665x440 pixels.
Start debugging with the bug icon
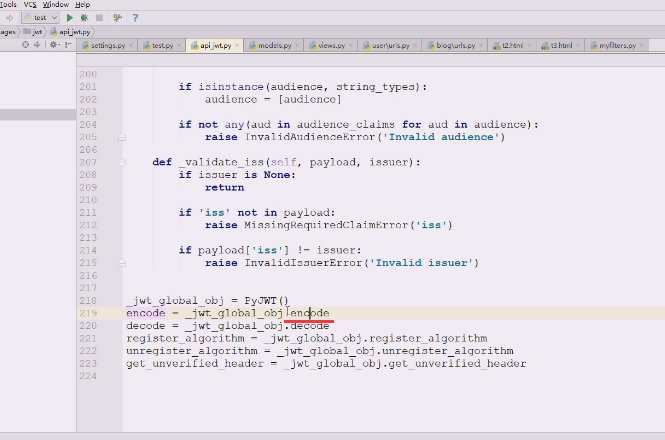[84, 18]
